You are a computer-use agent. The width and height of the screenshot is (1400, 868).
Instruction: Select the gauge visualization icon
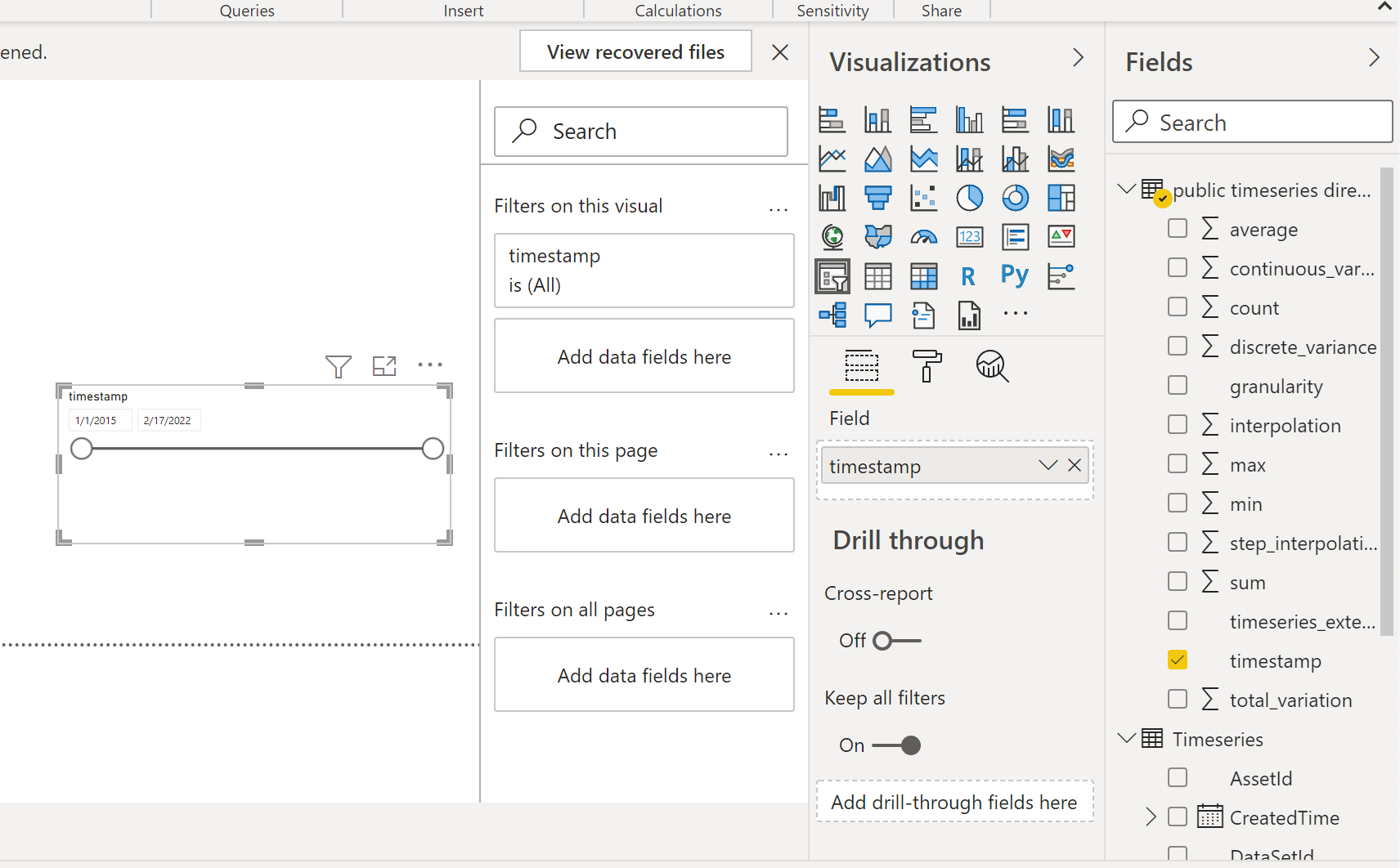[923, 237]
